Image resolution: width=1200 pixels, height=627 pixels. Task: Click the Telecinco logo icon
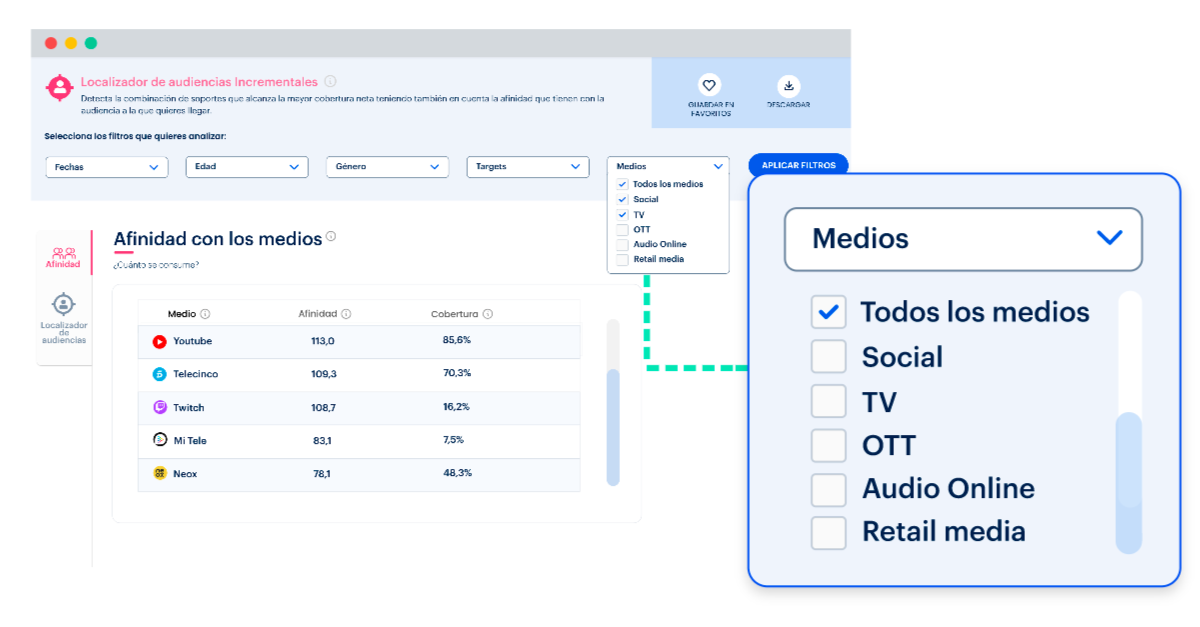click(x=159, y=374)
